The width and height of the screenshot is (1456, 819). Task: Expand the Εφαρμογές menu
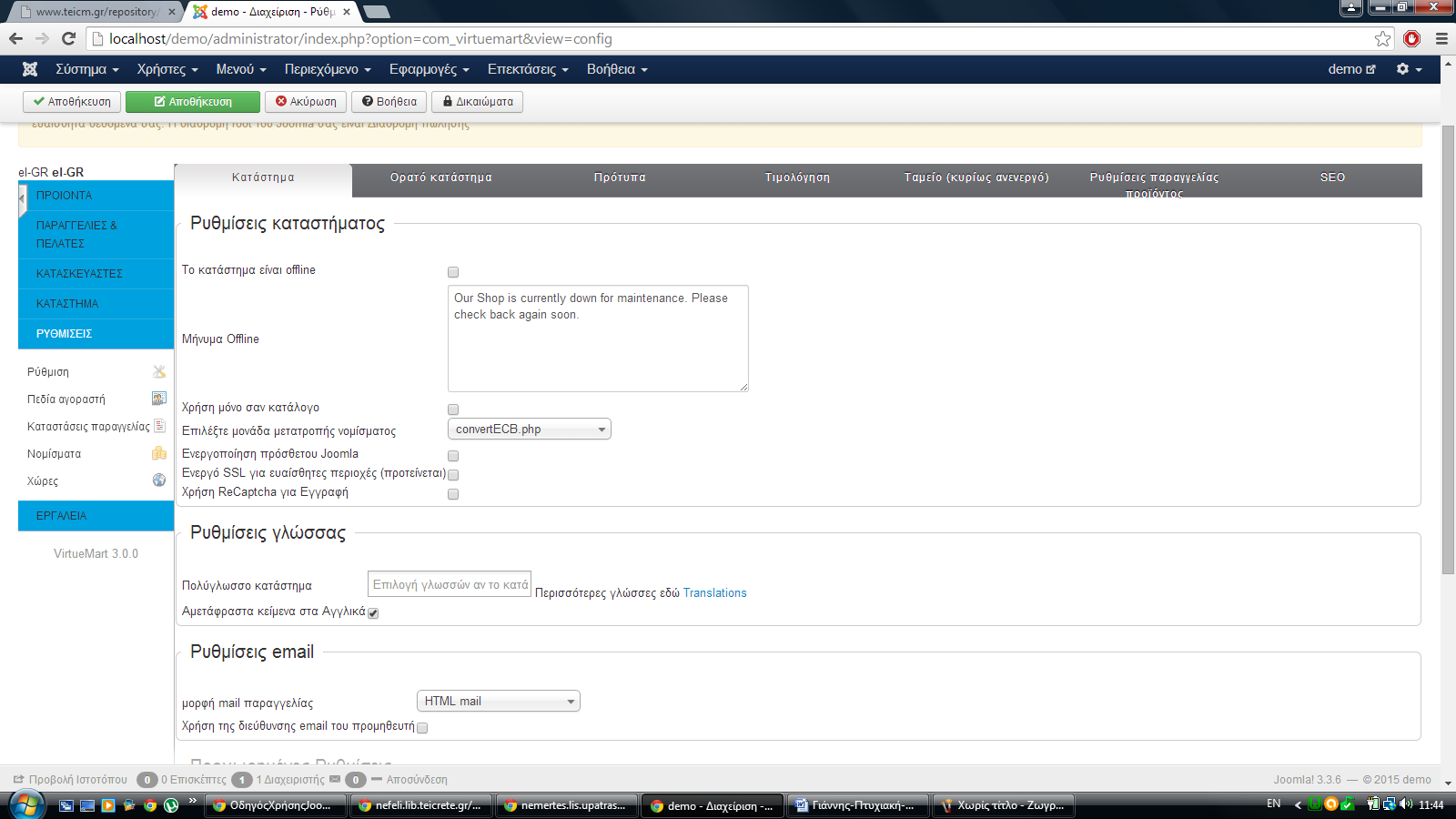point(430,69)
